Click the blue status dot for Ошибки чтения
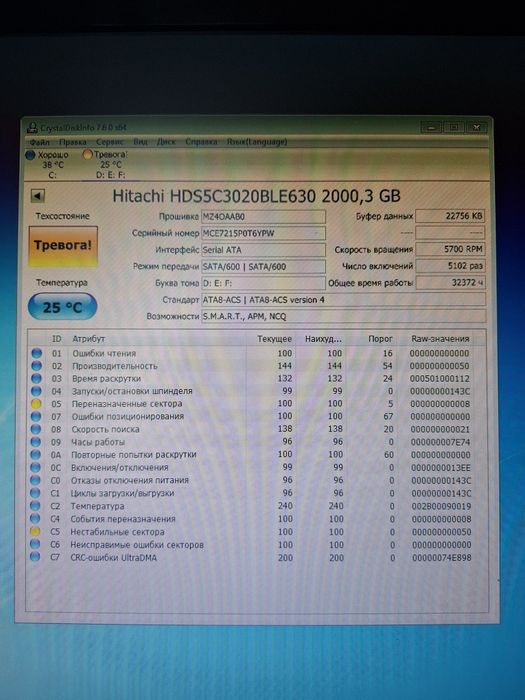Image resolution: width=525 pixels, height=700 pixels. pos(37,353)
